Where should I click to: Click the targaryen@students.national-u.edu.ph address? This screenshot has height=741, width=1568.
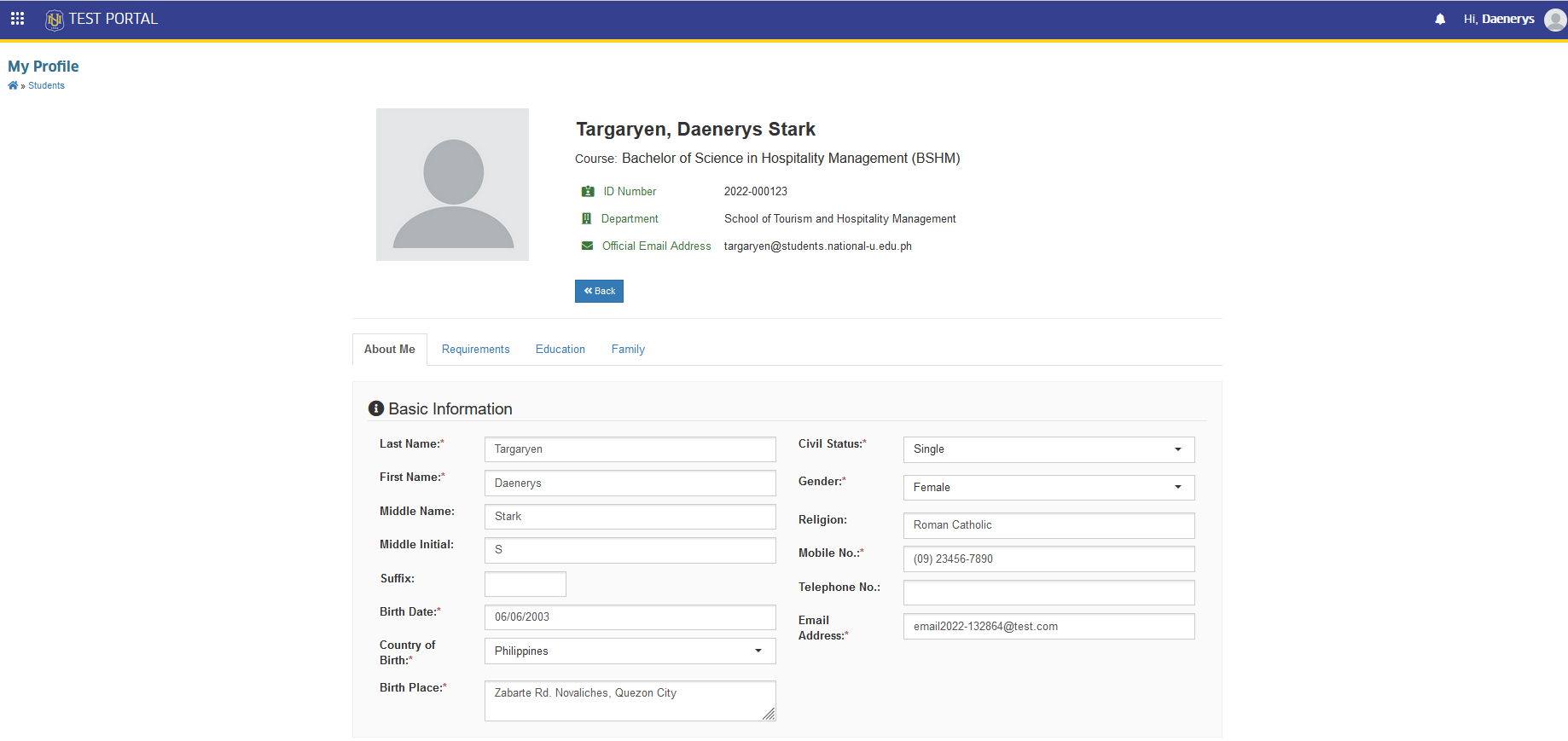pos(818,246)
